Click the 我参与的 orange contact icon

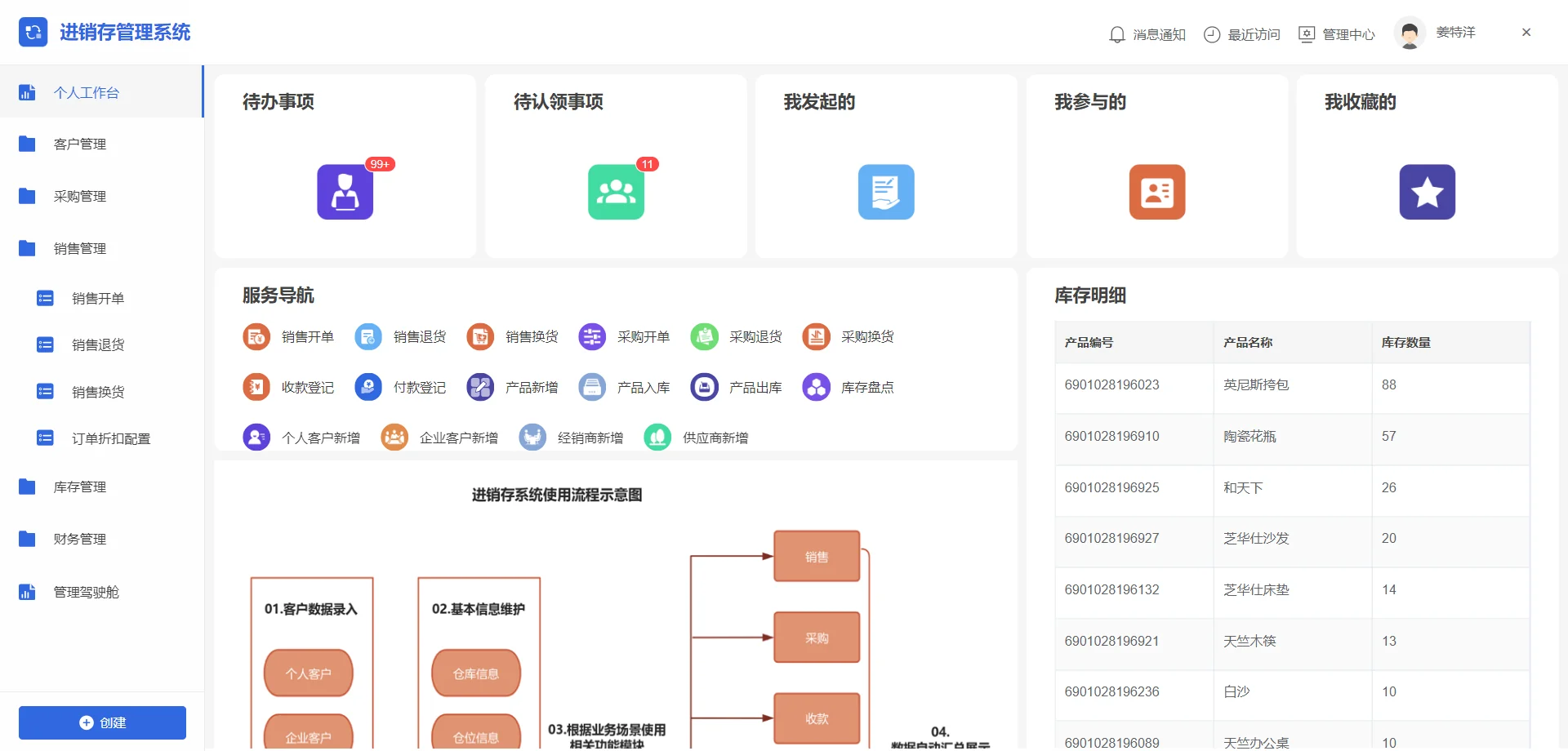[1157, 192]
